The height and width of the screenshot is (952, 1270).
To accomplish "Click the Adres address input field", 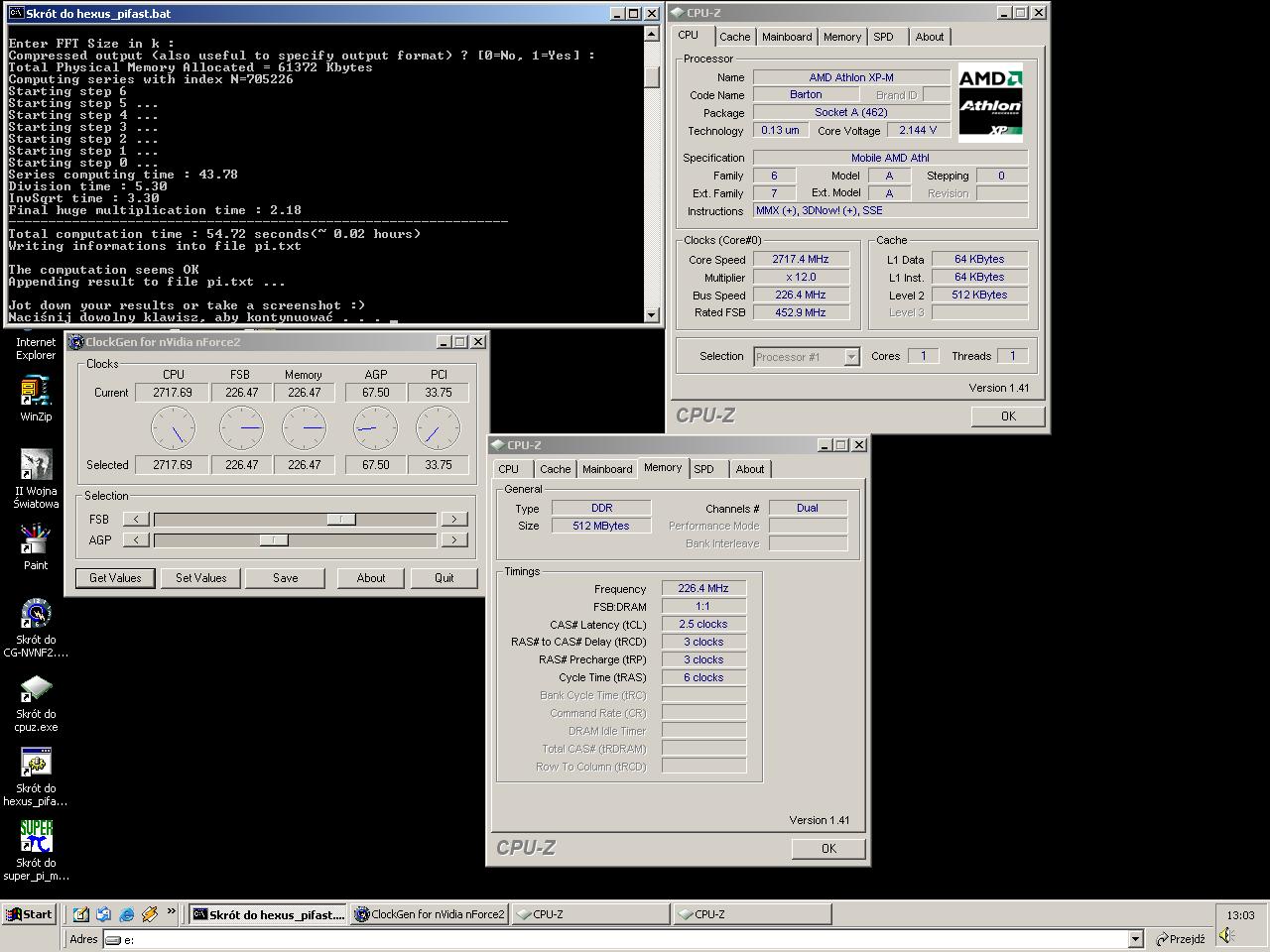I will 616,939.
